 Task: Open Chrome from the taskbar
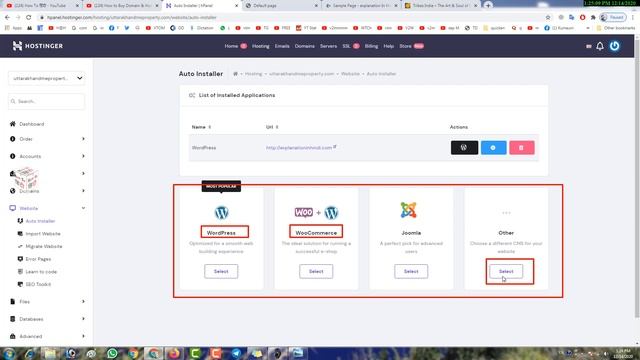click(x=133, y=353)
